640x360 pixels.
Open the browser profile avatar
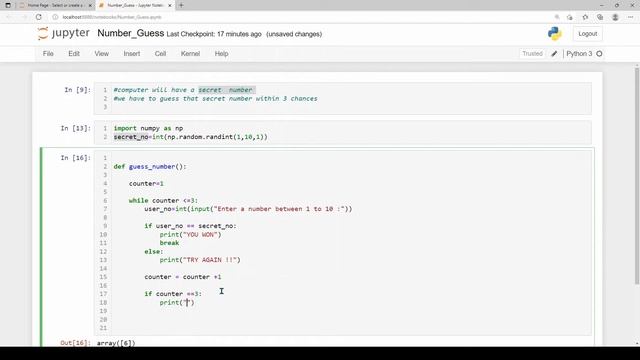[x=615, y=17]
